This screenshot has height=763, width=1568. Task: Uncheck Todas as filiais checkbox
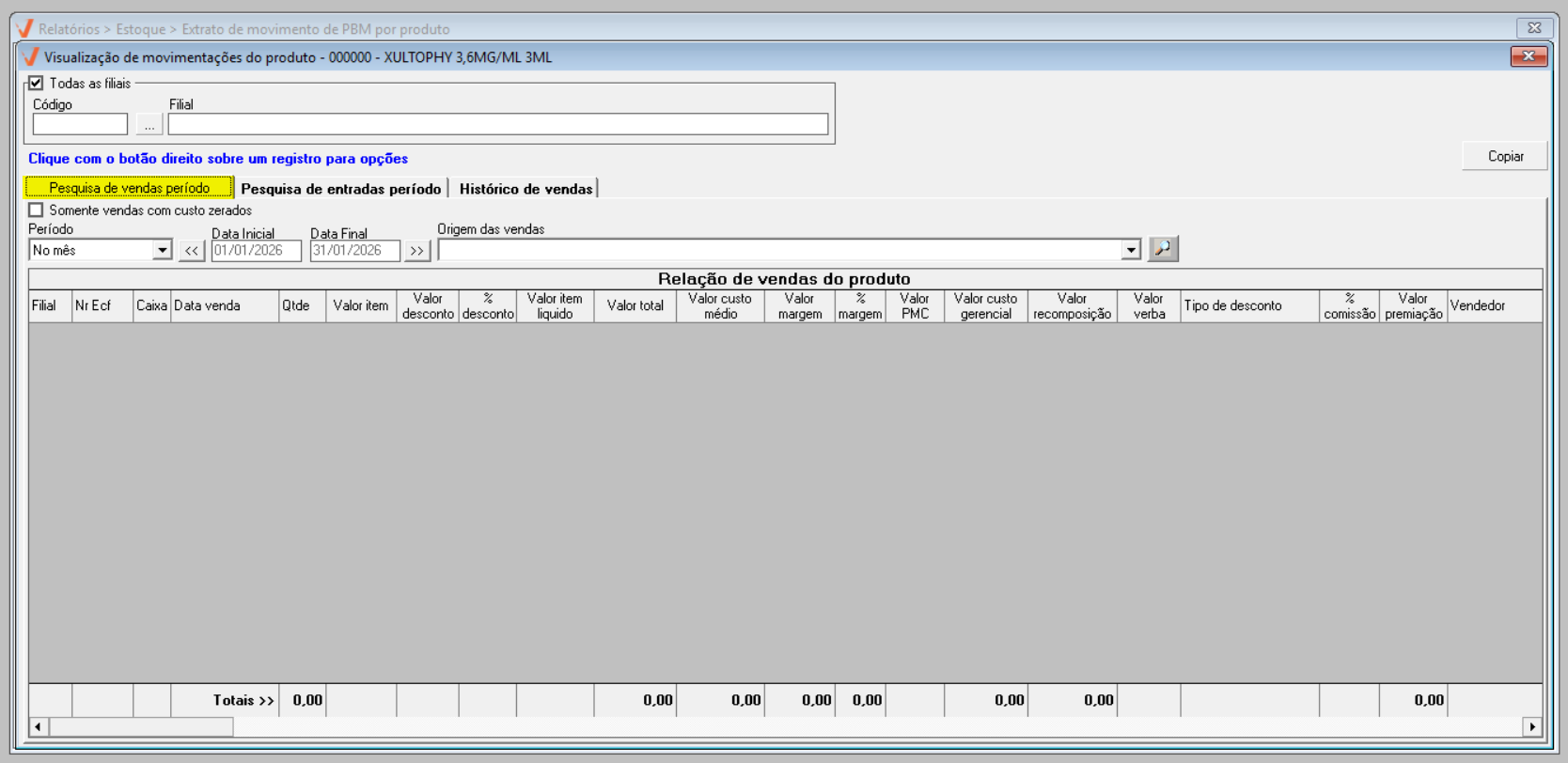(37, 84)
